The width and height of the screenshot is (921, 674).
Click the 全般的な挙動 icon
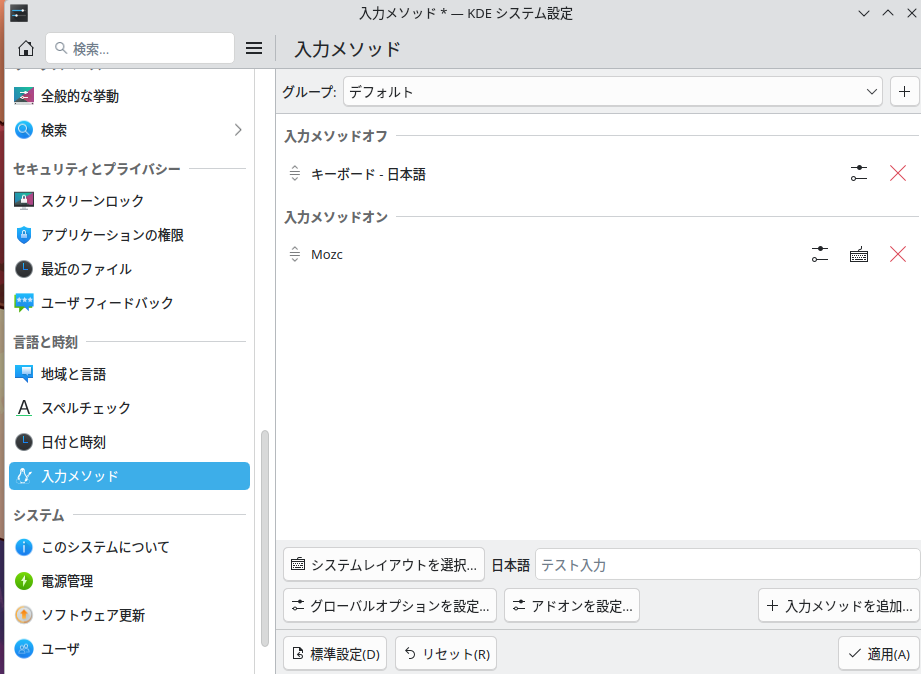[x=23, y=96]
